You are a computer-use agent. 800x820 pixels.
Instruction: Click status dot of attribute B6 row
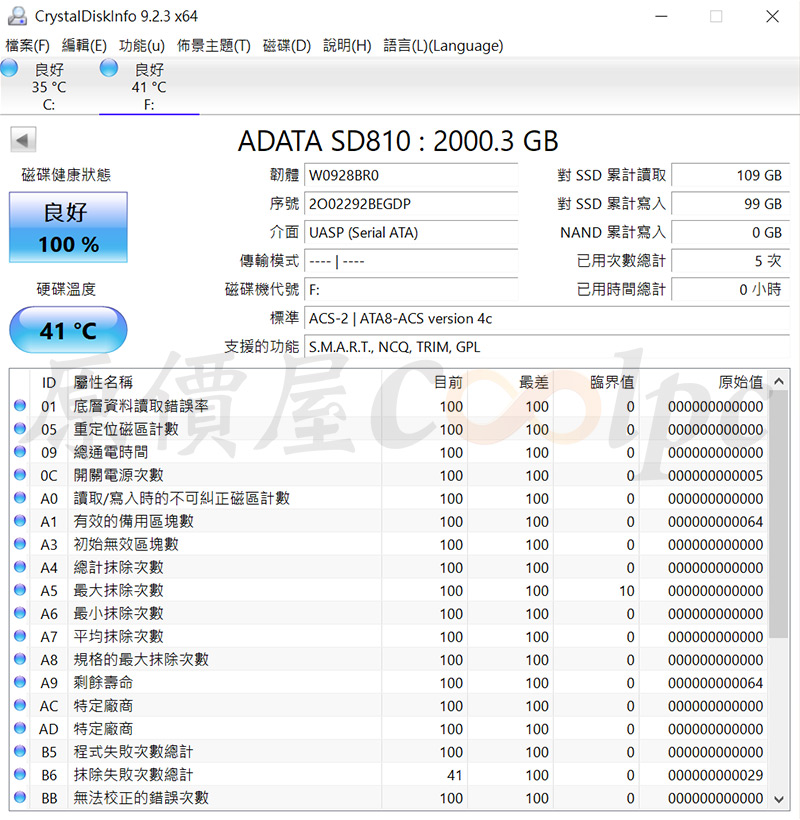coord(20,774)
